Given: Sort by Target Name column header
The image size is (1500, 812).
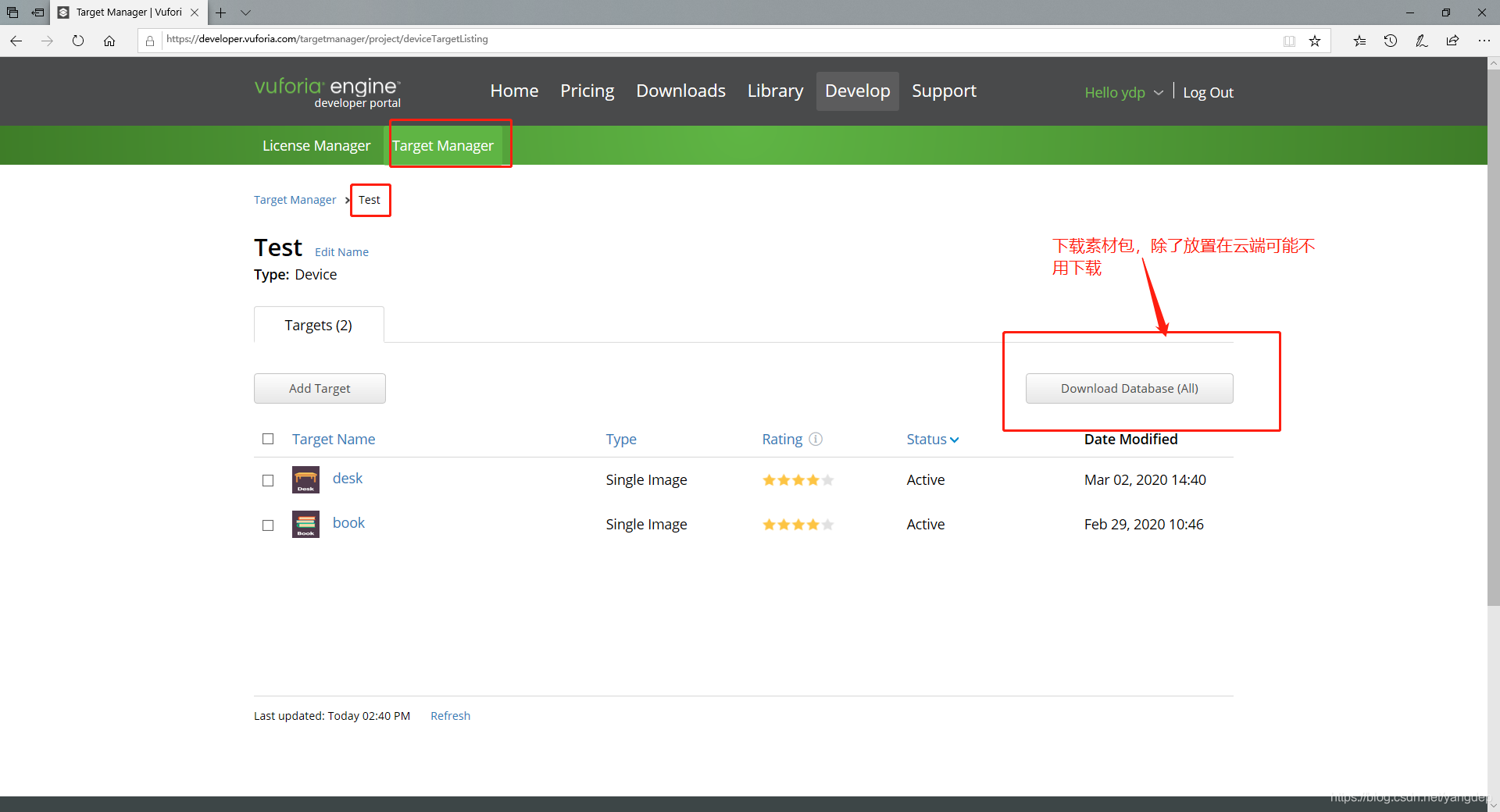Looking at the screenshot, I should coord(334,440).
